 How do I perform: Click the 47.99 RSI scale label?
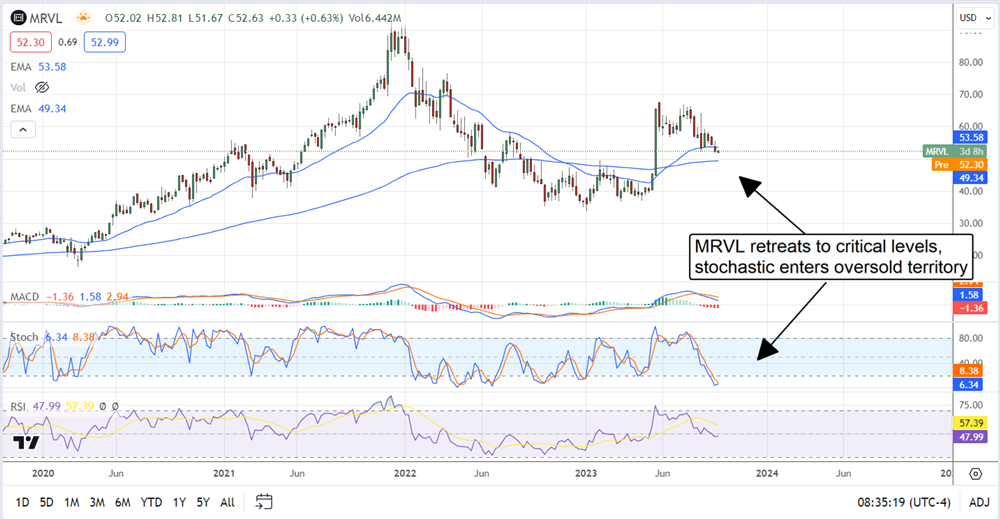pos(970,437)
